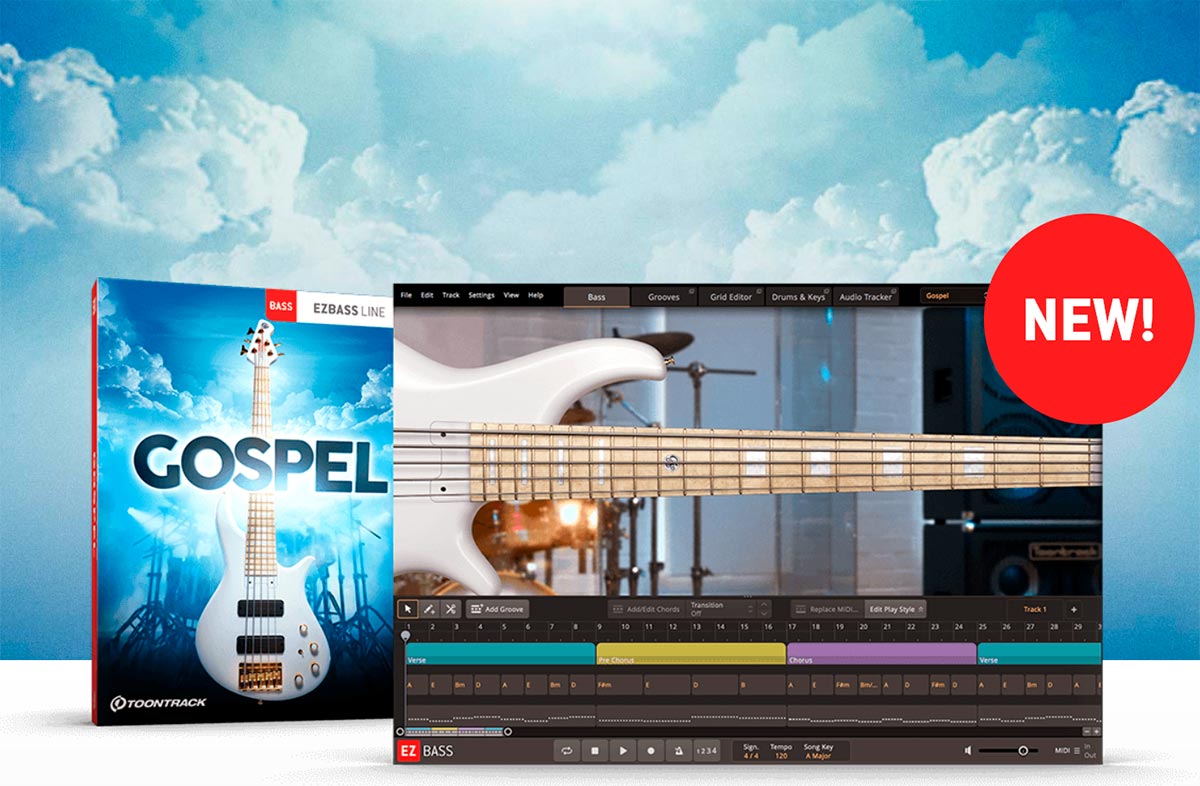The image size is (1200, 786).
Task: Pop out the Audio Tracker tab icon
Action: (x=895, y=292)
